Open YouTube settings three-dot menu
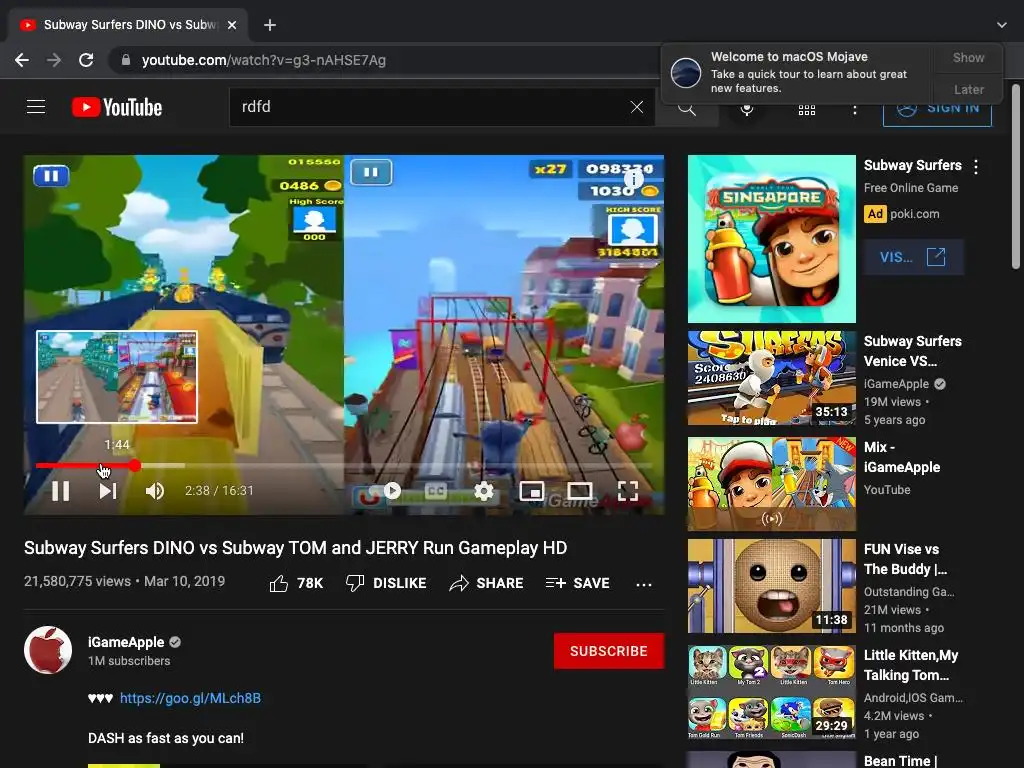The width and height of the screenshot is (1024, 768). pos(854,110)
